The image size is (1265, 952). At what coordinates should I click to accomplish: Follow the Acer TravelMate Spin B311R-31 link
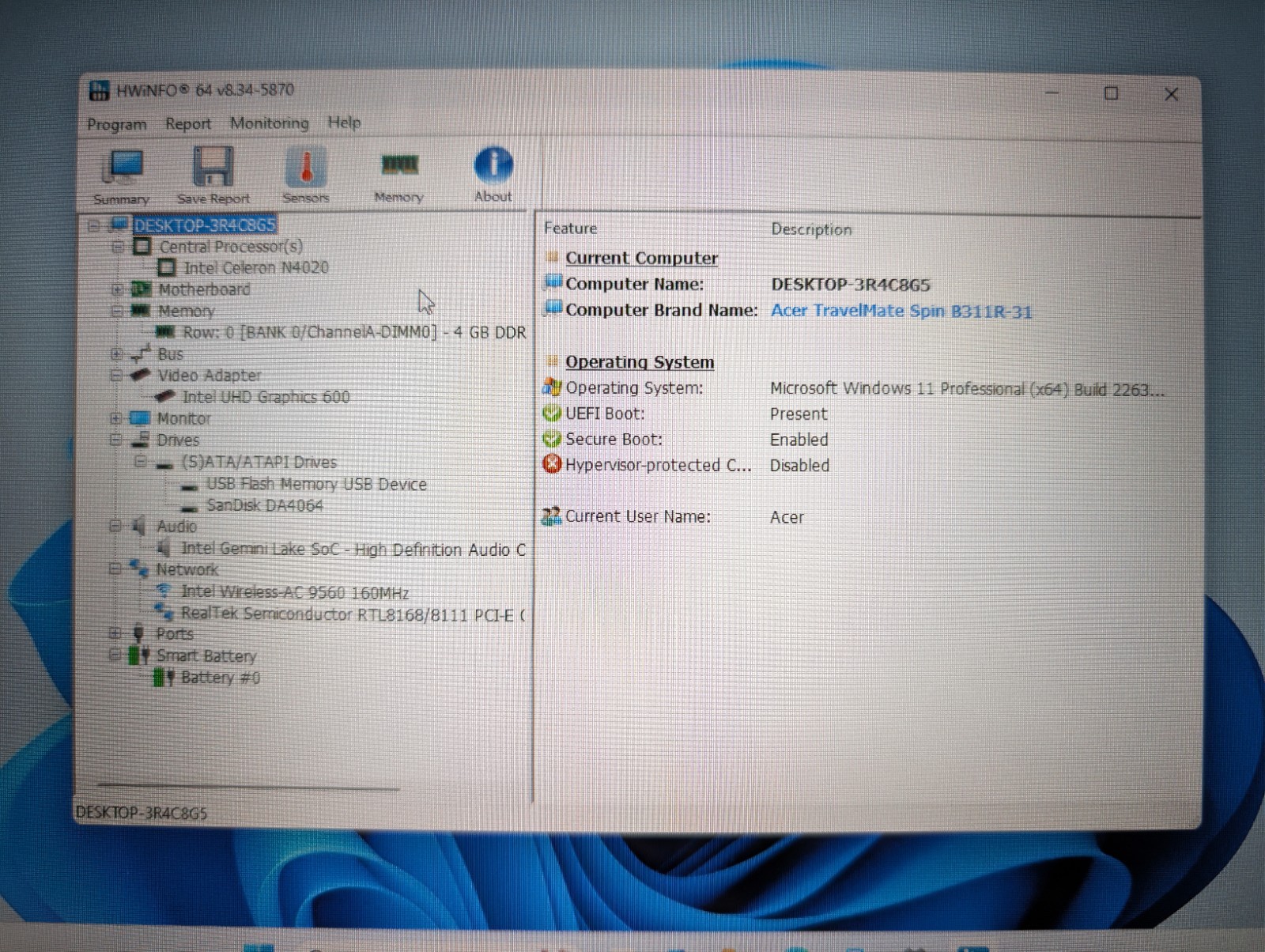click(x=901, y=311)
